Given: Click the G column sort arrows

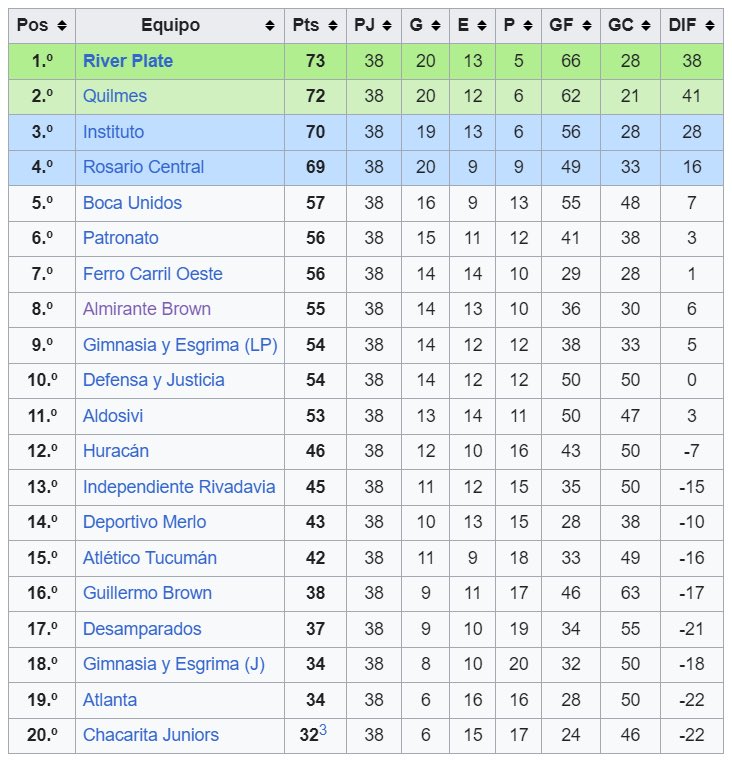Looking at the screenshot, I should pyautogui.click(x=436, y=26).
